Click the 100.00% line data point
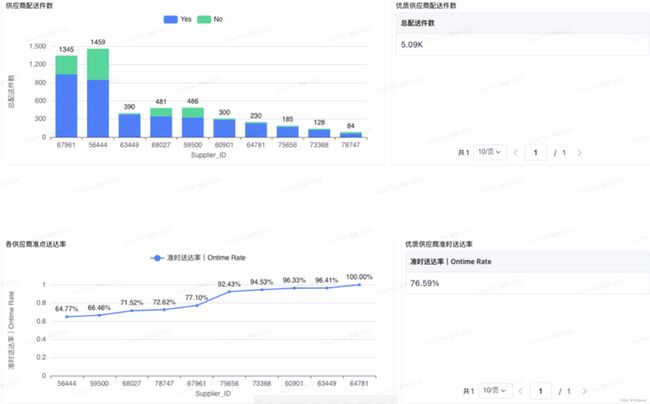The width and height of the screenshot is (650, 404). (x=359, y=285)
